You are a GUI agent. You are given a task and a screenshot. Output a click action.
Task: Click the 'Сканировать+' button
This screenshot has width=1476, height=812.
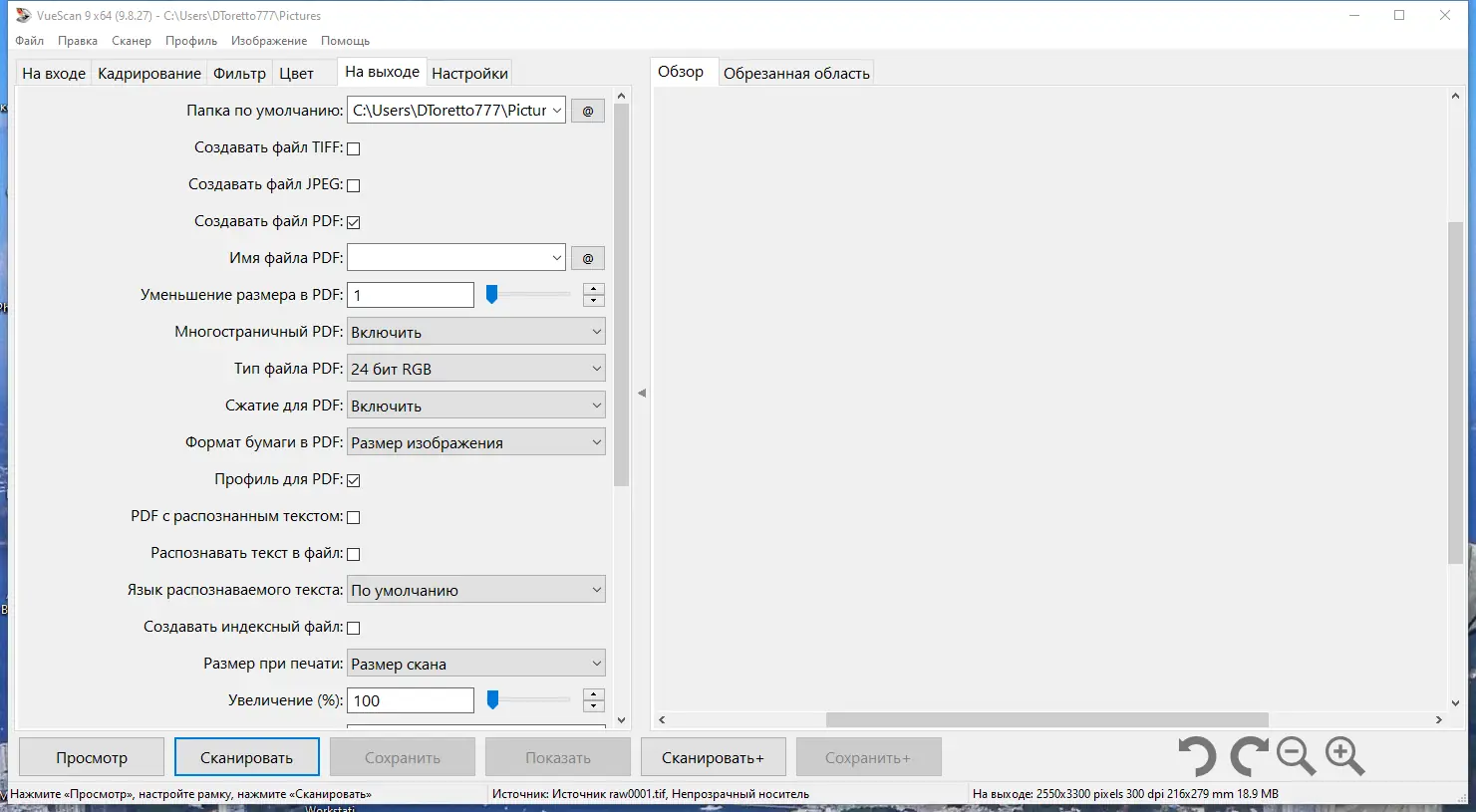[714, 757]
